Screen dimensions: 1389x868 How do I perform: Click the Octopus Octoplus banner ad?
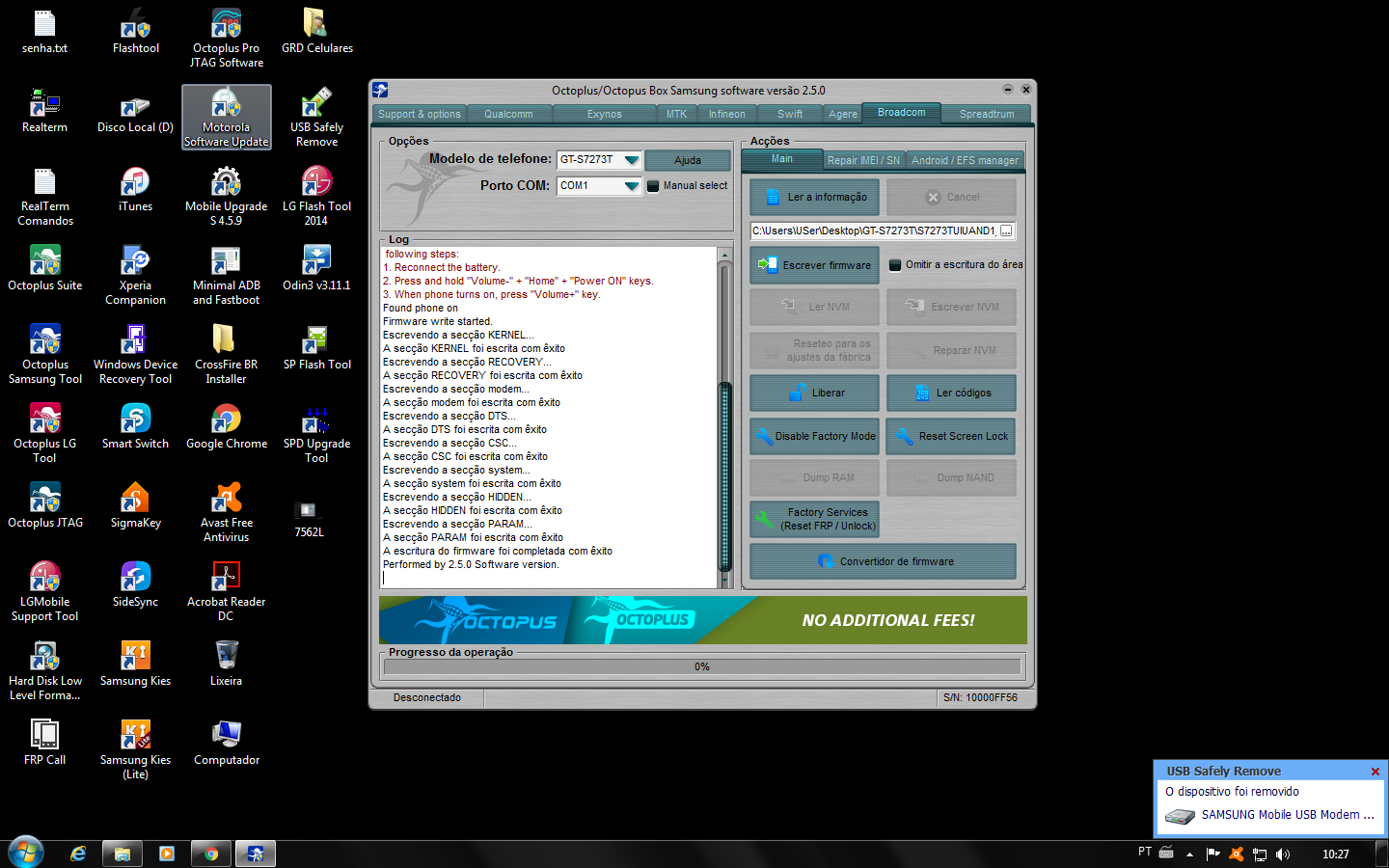pyautogui.click(x=702, y=620)
